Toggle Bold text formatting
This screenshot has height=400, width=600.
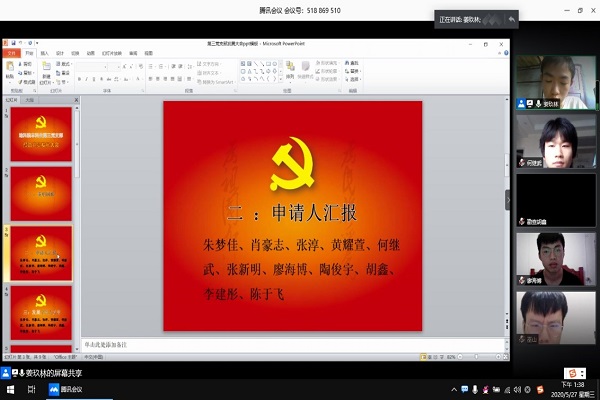click(x=80, y=79)
